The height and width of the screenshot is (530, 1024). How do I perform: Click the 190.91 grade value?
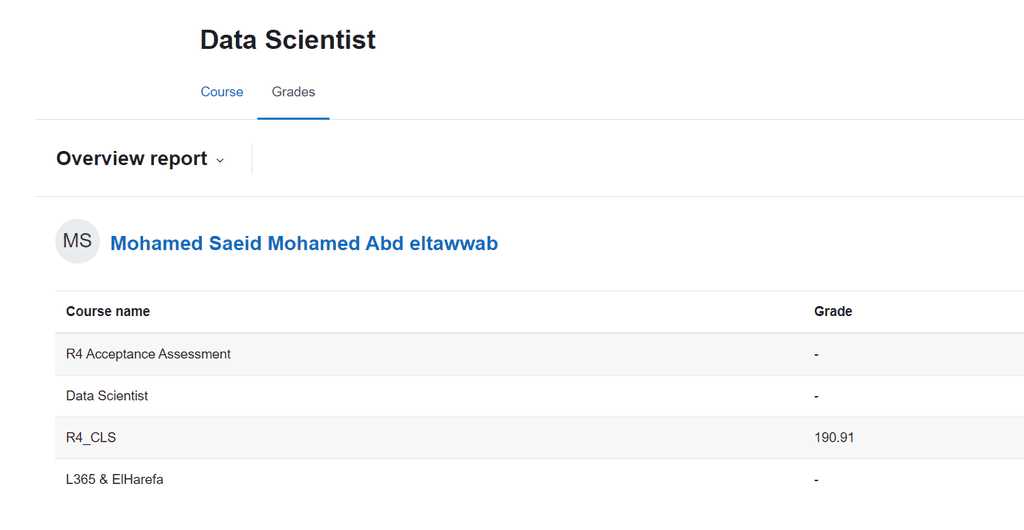pos(834,437)
